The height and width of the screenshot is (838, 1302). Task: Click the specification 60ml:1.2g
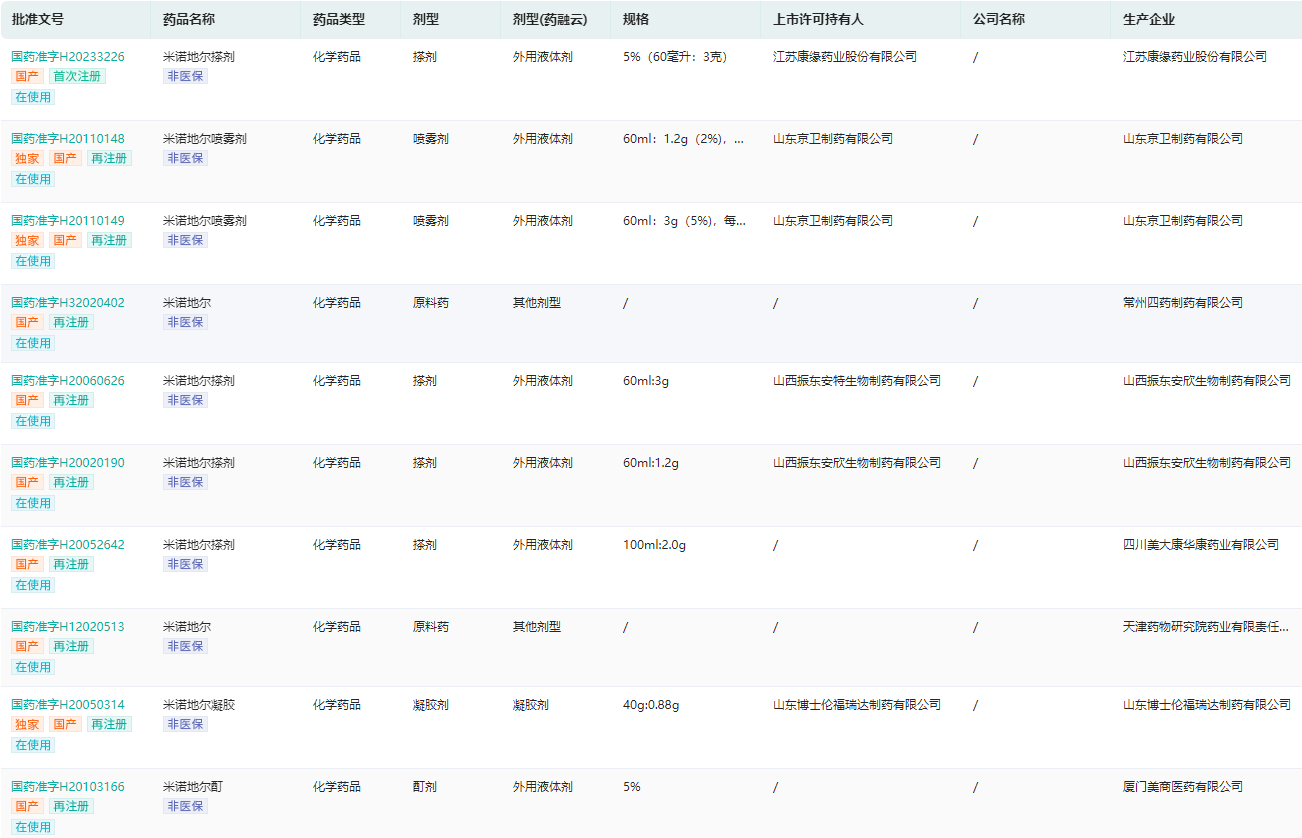tap(651, 463)
